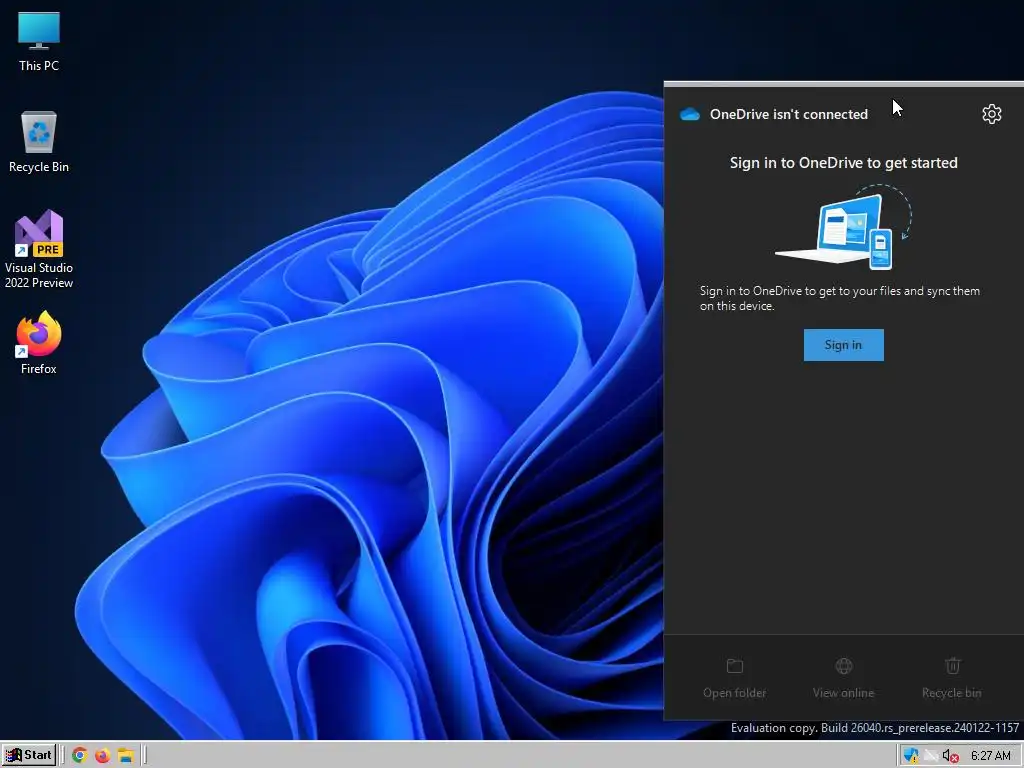Select Visual Studio 2022 Preview shortcut
This screenshot has width=1024, height=768.
tap(39, 249)
